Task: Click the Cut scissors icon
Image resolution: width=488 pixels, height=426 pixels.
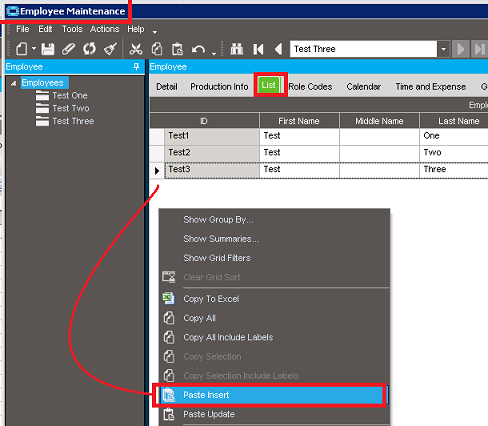Action: pos(136,49)
